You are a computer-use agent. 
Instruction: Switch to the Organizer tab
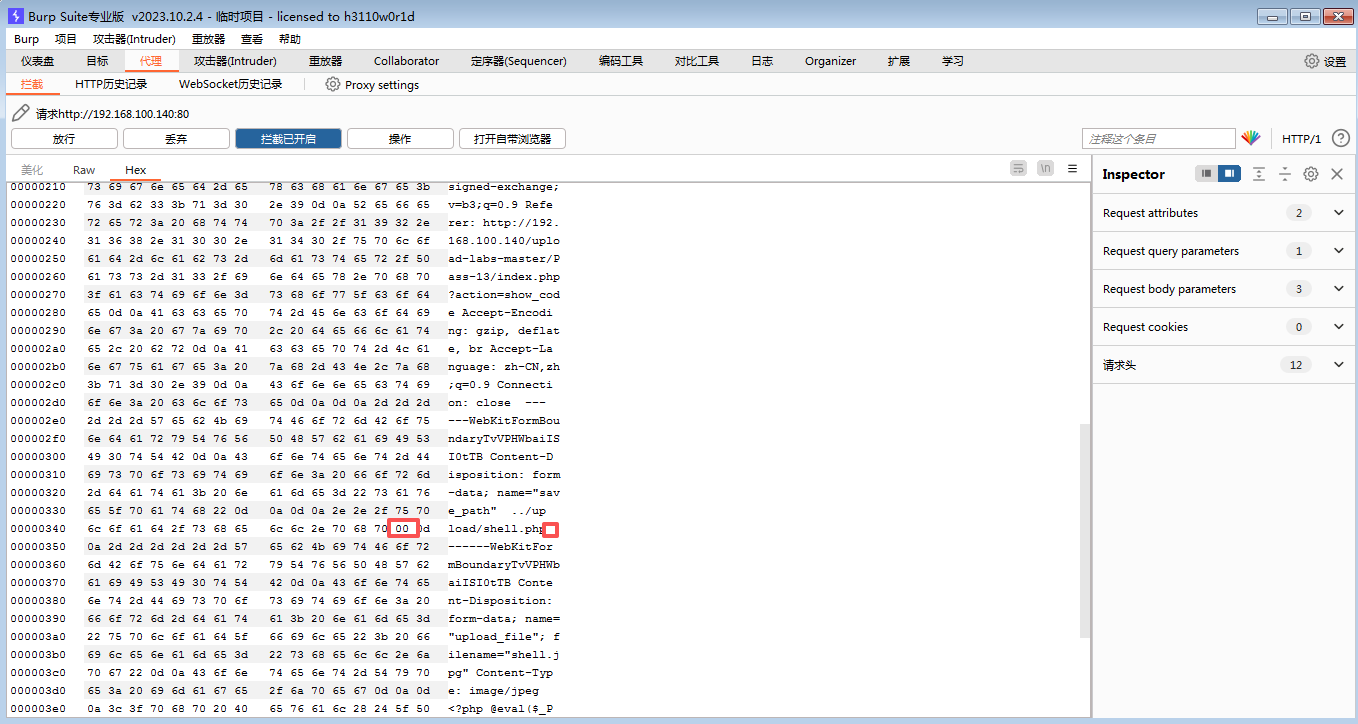[831, 61]
